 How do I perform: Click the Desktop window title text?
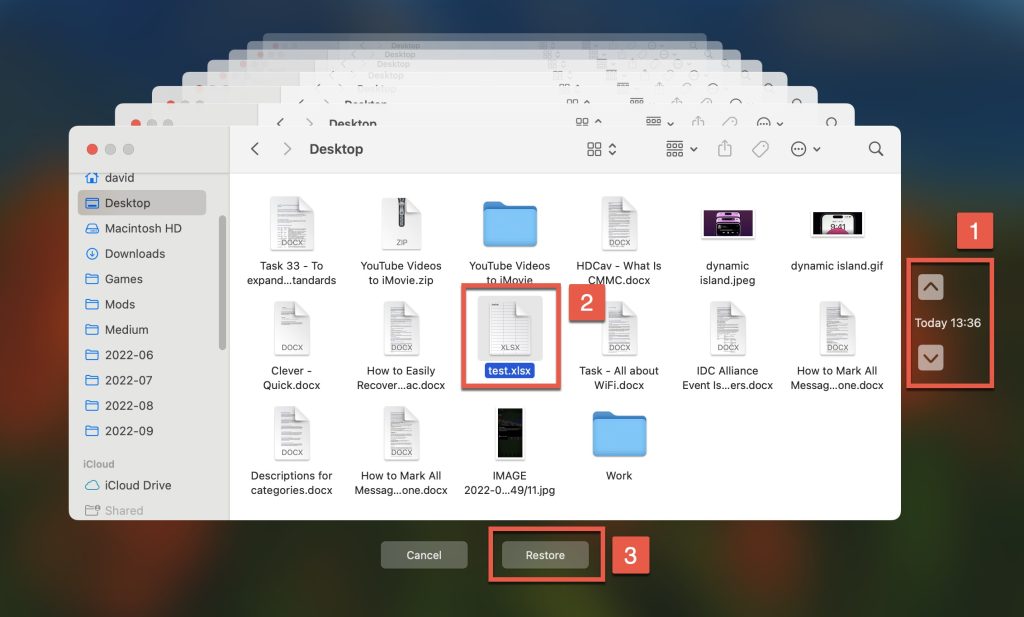click(x=336, y=149)
